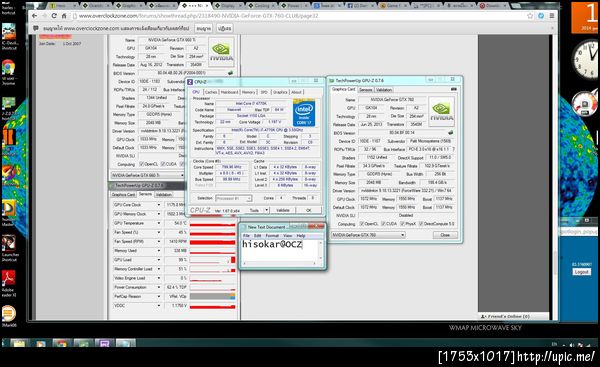Viewport: 600px width, 367px height.
Task: Click the Tools button in CPU-Z
Action: click(x=254, y=210)
